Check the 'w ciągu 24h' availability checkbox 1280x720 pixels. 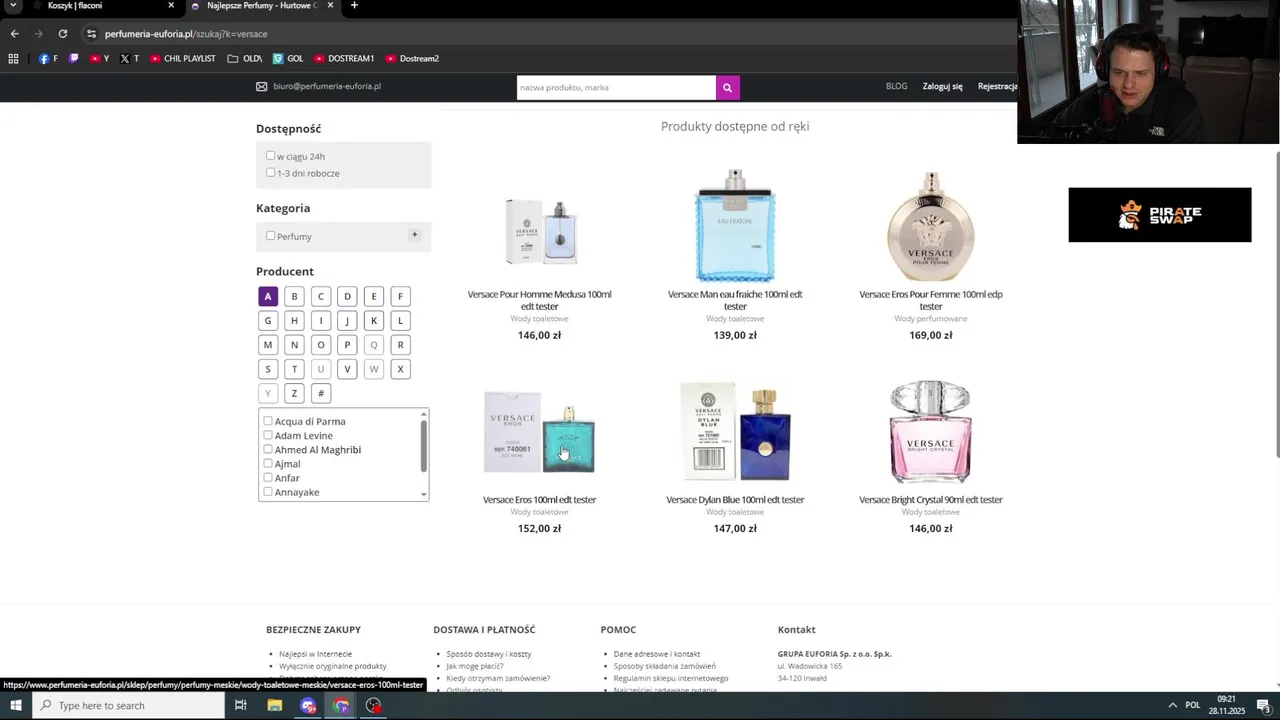pyautogui.click(x=270, y=156)
